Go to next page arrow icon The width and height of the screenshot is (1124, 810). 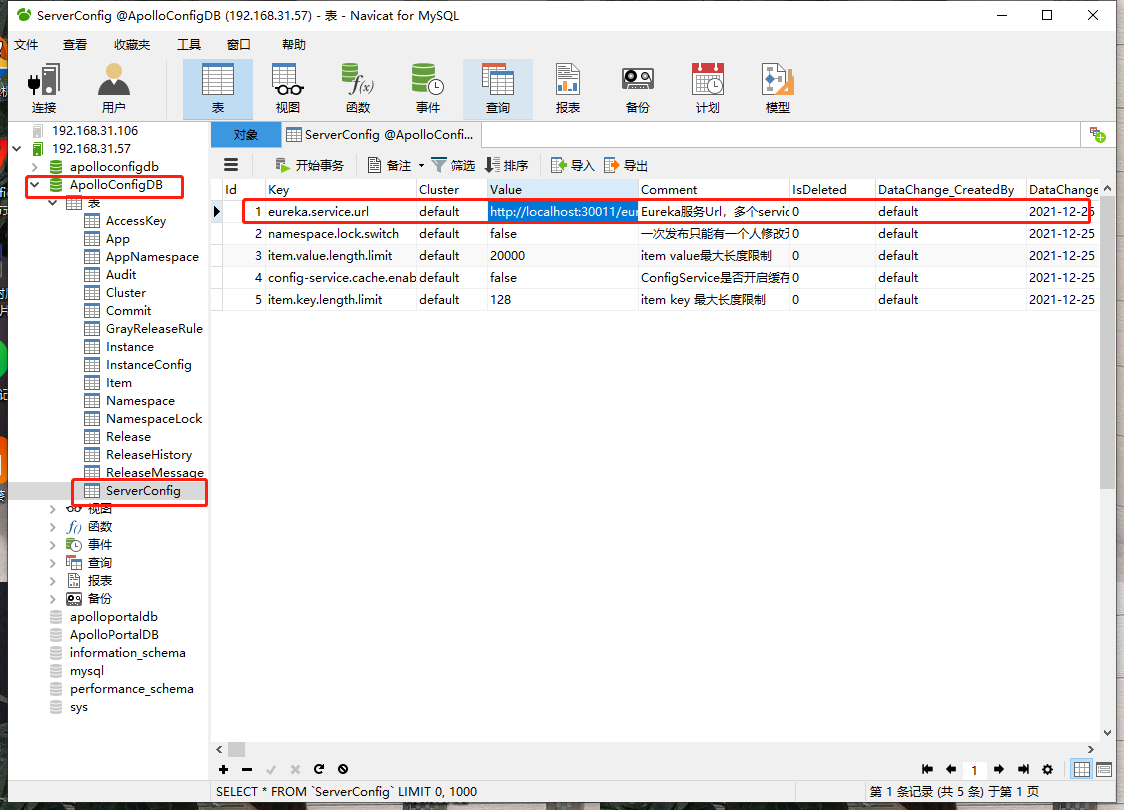coord(999,769)
